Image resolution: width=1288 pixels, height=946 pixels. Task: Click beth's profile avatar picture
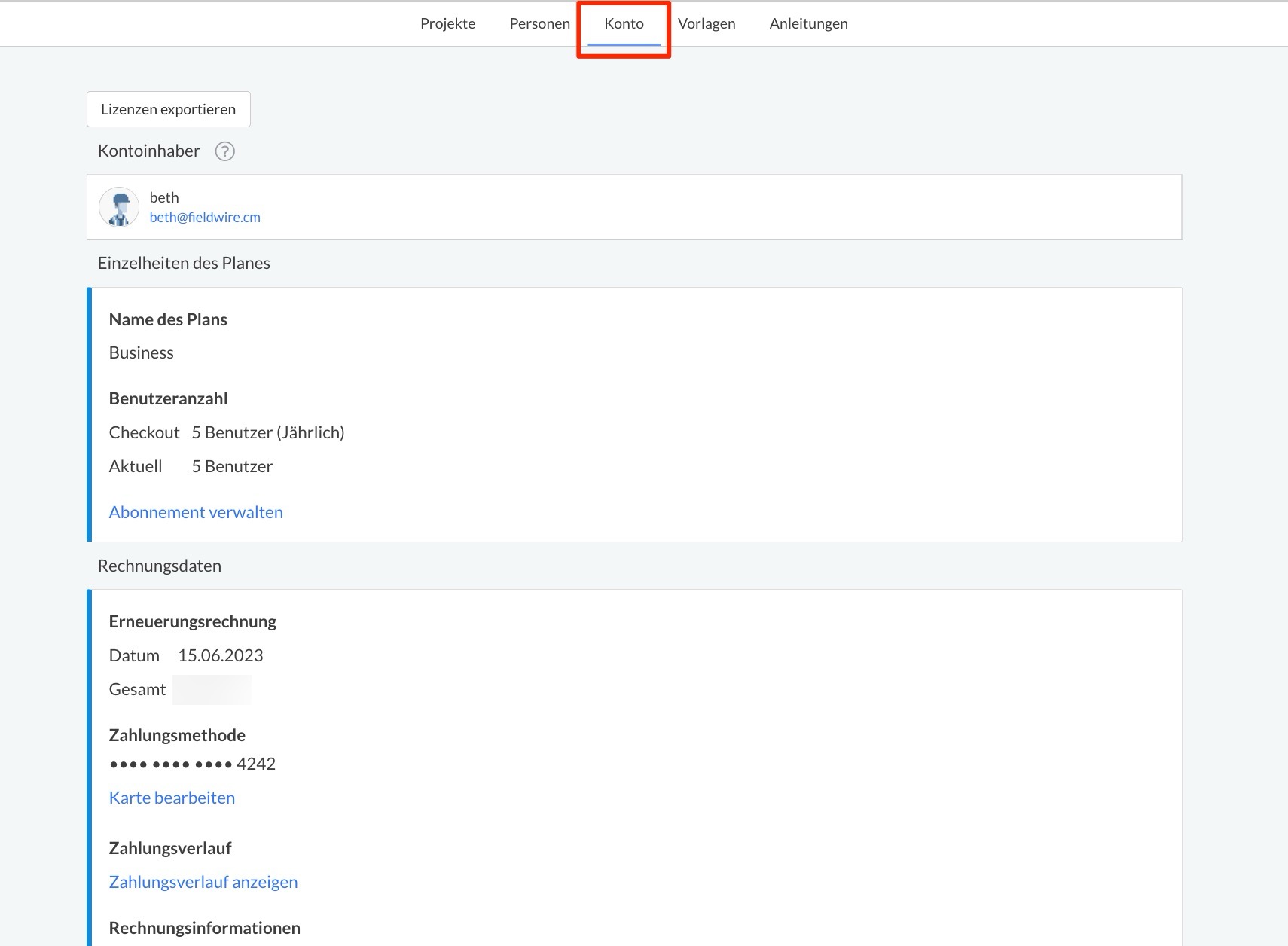coord(119,207)
